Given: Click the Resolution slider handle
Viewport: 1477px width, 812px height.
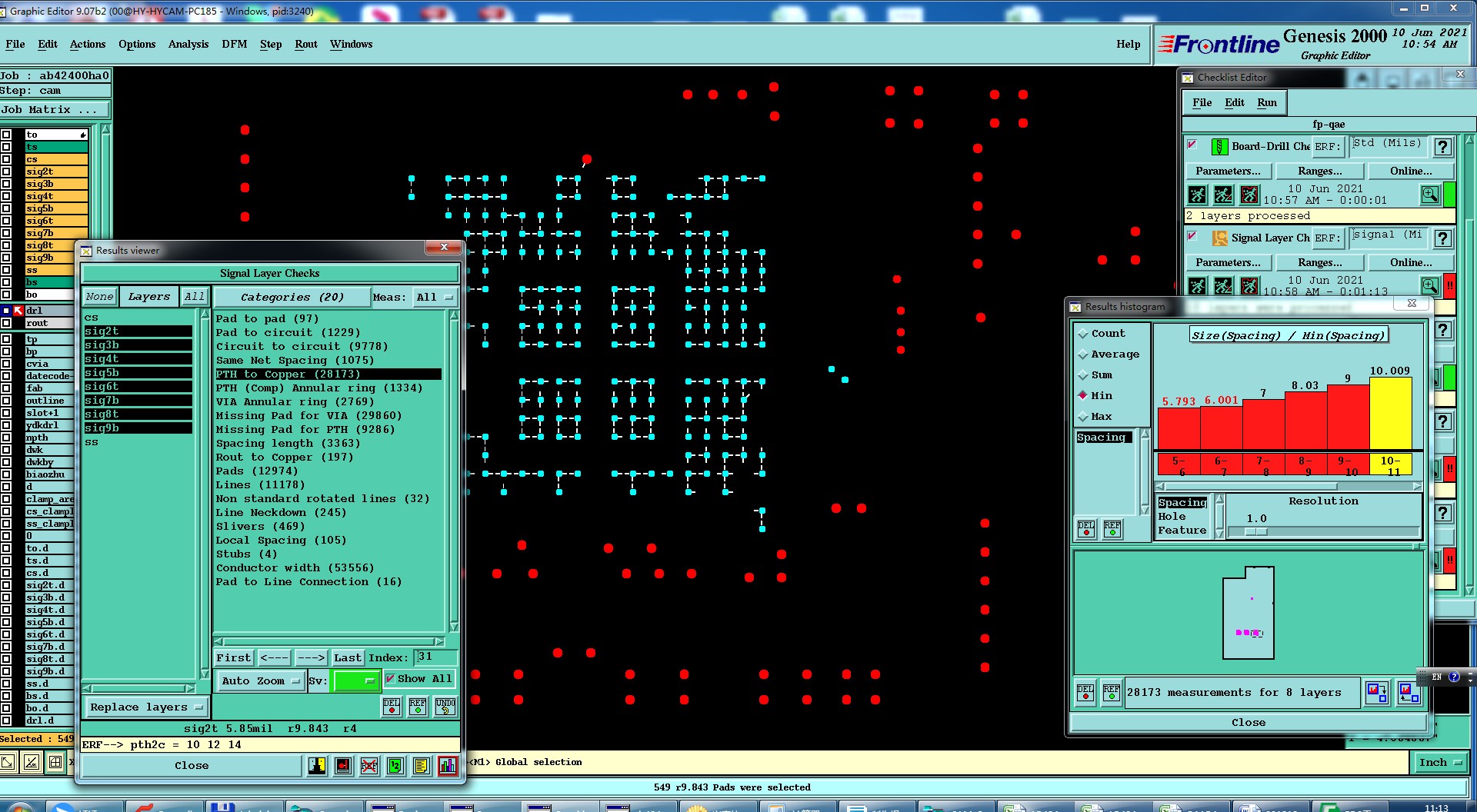Looking at the screenshot, I should click(1255, 531).
